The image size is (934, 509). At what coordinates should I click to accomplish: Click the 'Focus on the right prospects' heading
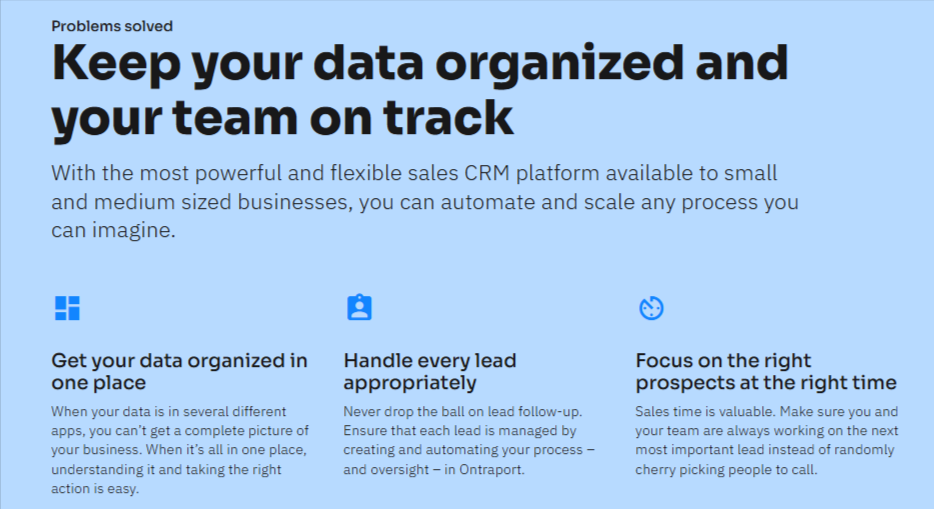766,371
